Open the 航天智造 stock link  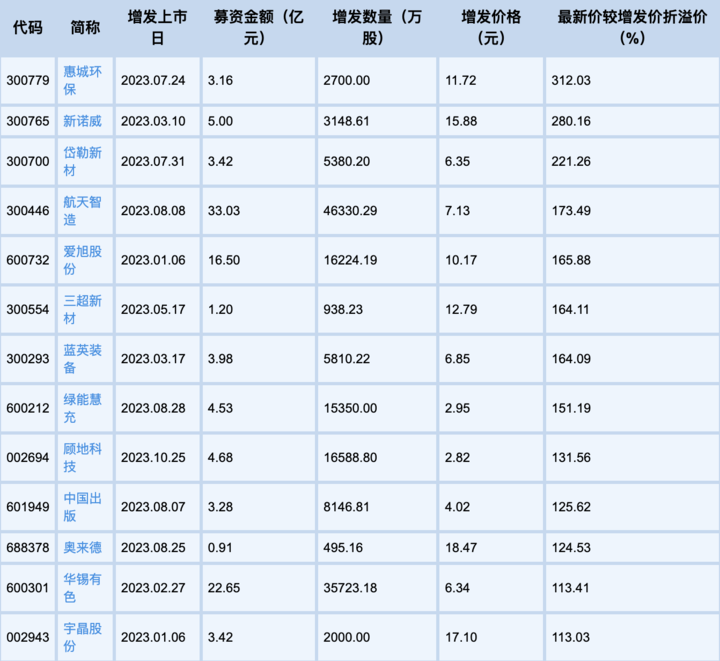pos(83,211)
